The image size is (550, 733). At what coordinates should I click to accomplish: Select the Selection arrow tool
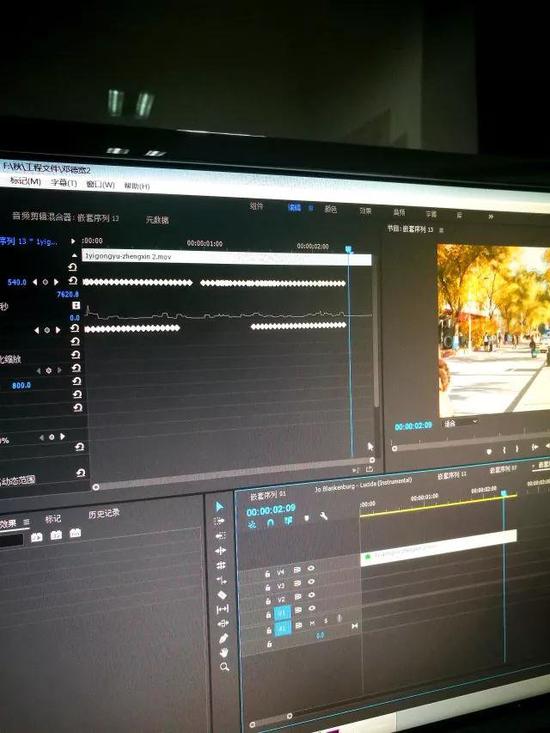pyautogui.click(x=220, y=507)
